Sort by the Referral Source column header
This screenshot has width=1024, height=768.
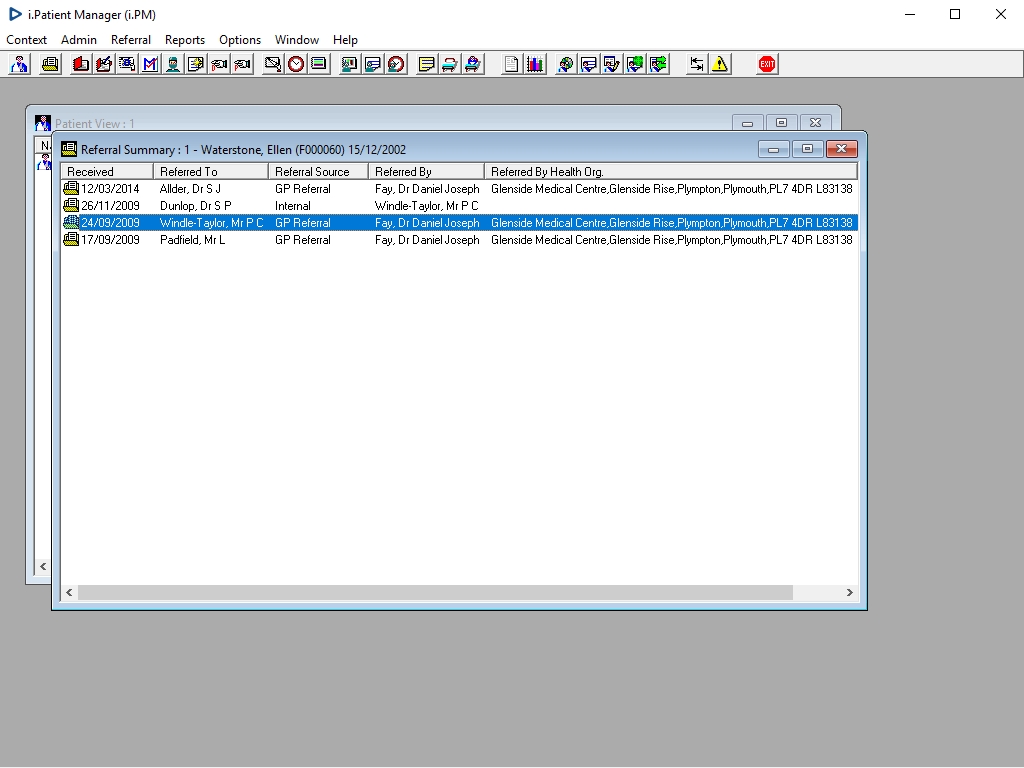pyautogui.click(x=319, y=172)
